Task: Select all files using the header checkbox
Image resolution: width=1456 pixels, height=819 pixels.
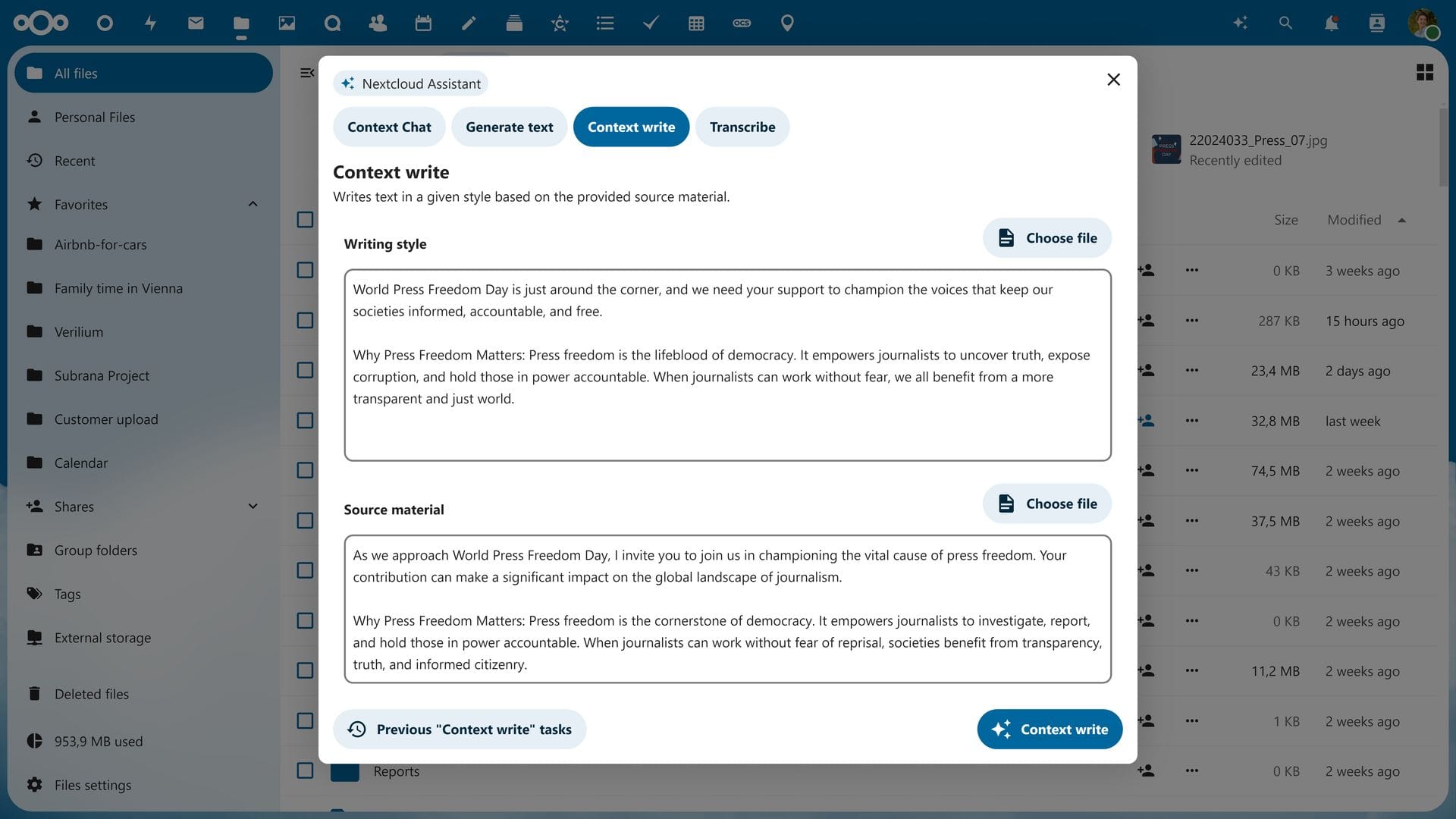Action: tap(306, 219)
